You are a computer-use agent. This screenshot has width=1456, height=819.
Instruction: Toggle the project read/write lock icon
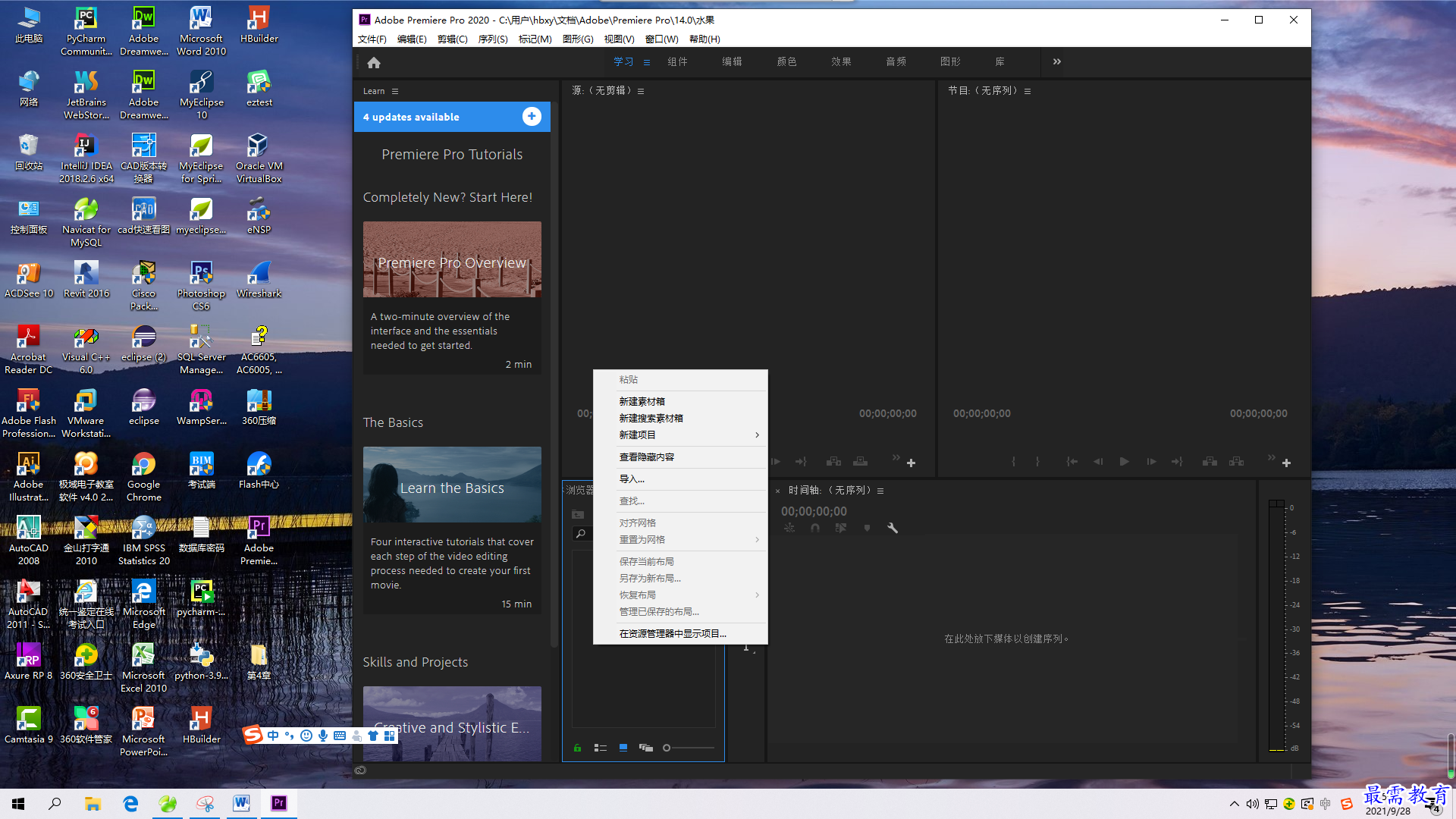point(577,748)
